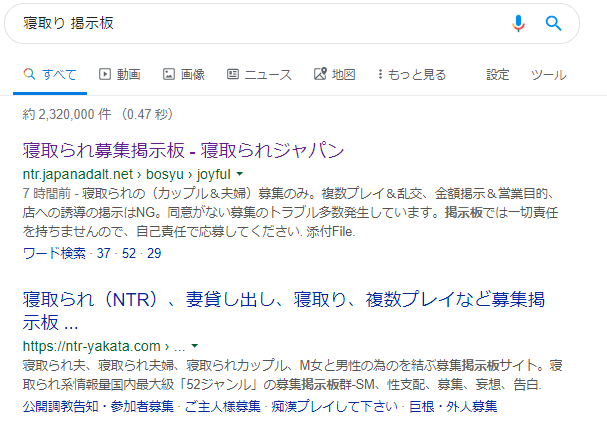Select the すべて tab

tap(50, 74)
